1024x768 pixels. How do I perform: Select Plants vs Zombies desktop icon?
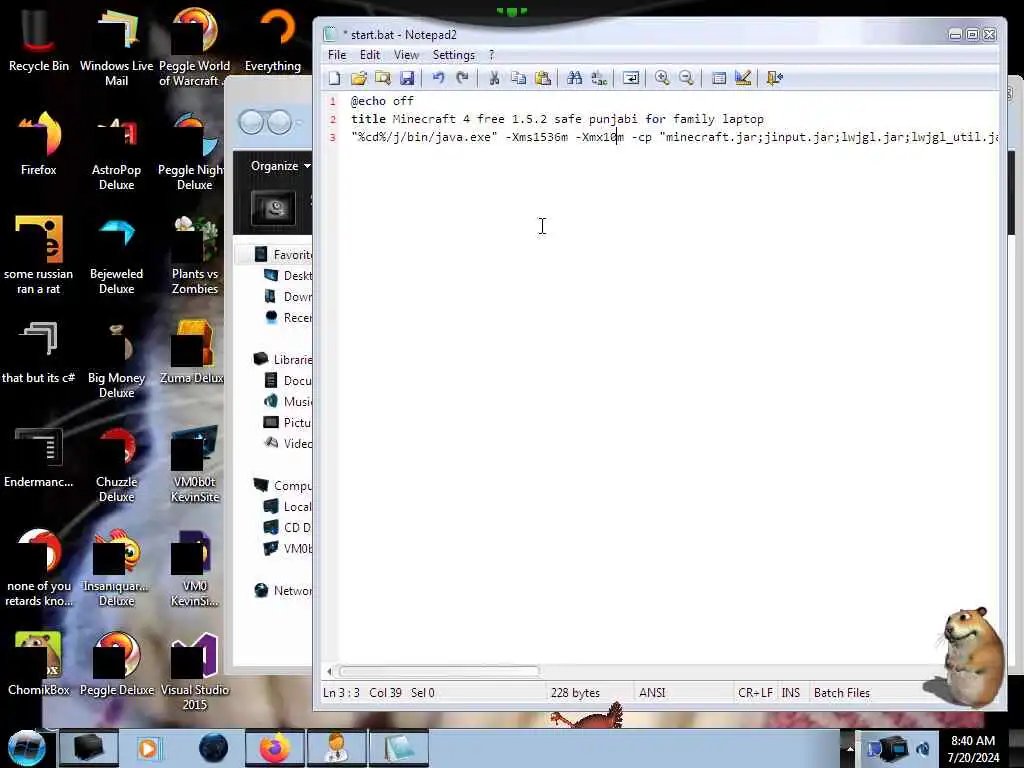tap(195, 256)
